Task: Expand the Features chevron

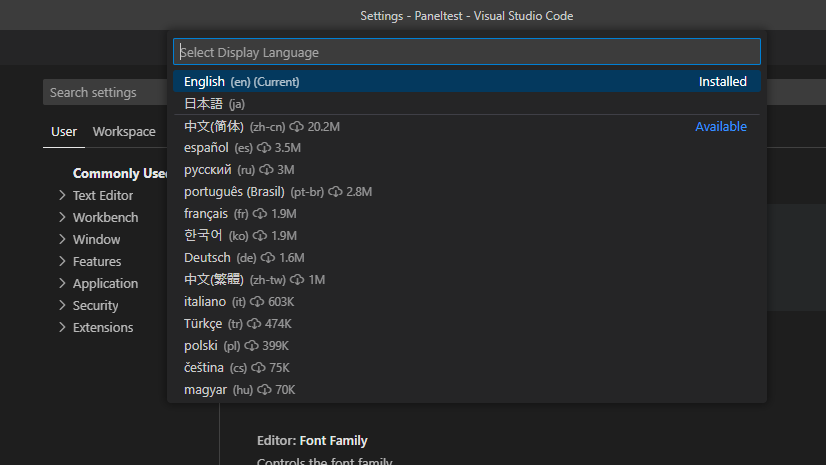Action: (x=62, y=262)
